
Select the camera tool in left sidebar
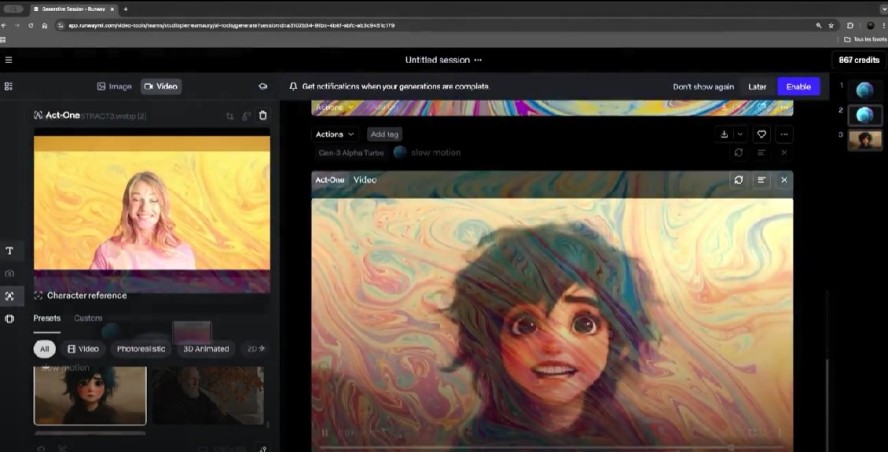[10, 274]
